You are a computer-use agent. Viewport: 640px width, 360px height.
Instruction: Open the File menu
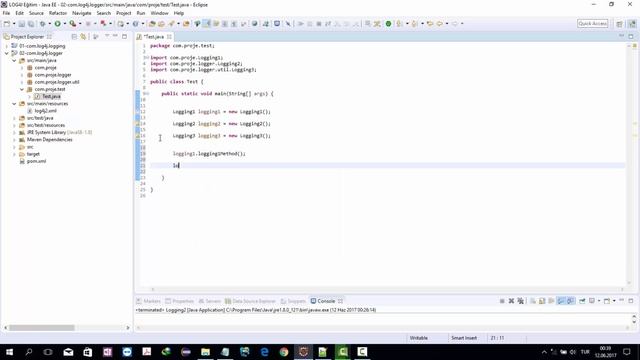[6, 13]
